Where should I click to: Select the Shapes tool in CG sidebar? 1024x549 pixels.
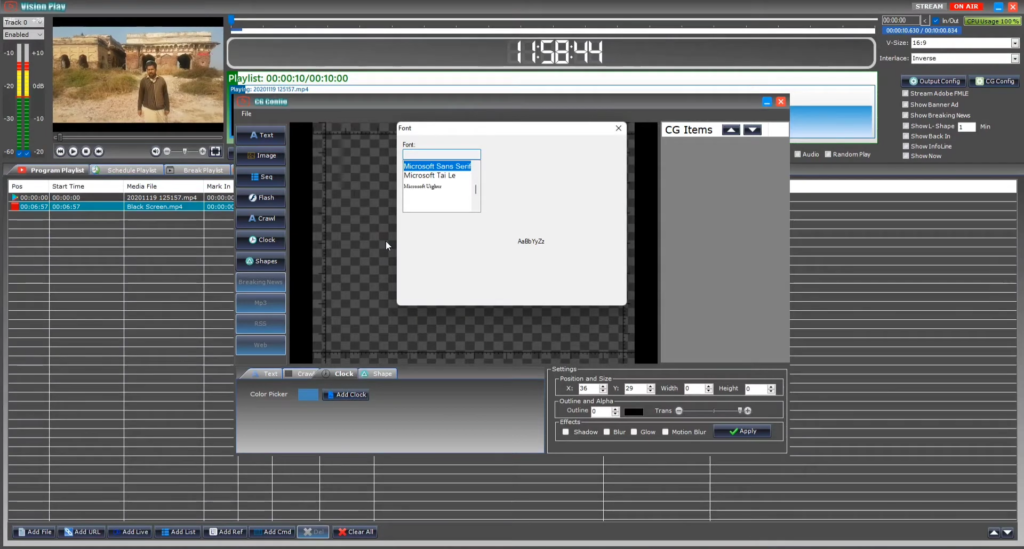point(261,261)
